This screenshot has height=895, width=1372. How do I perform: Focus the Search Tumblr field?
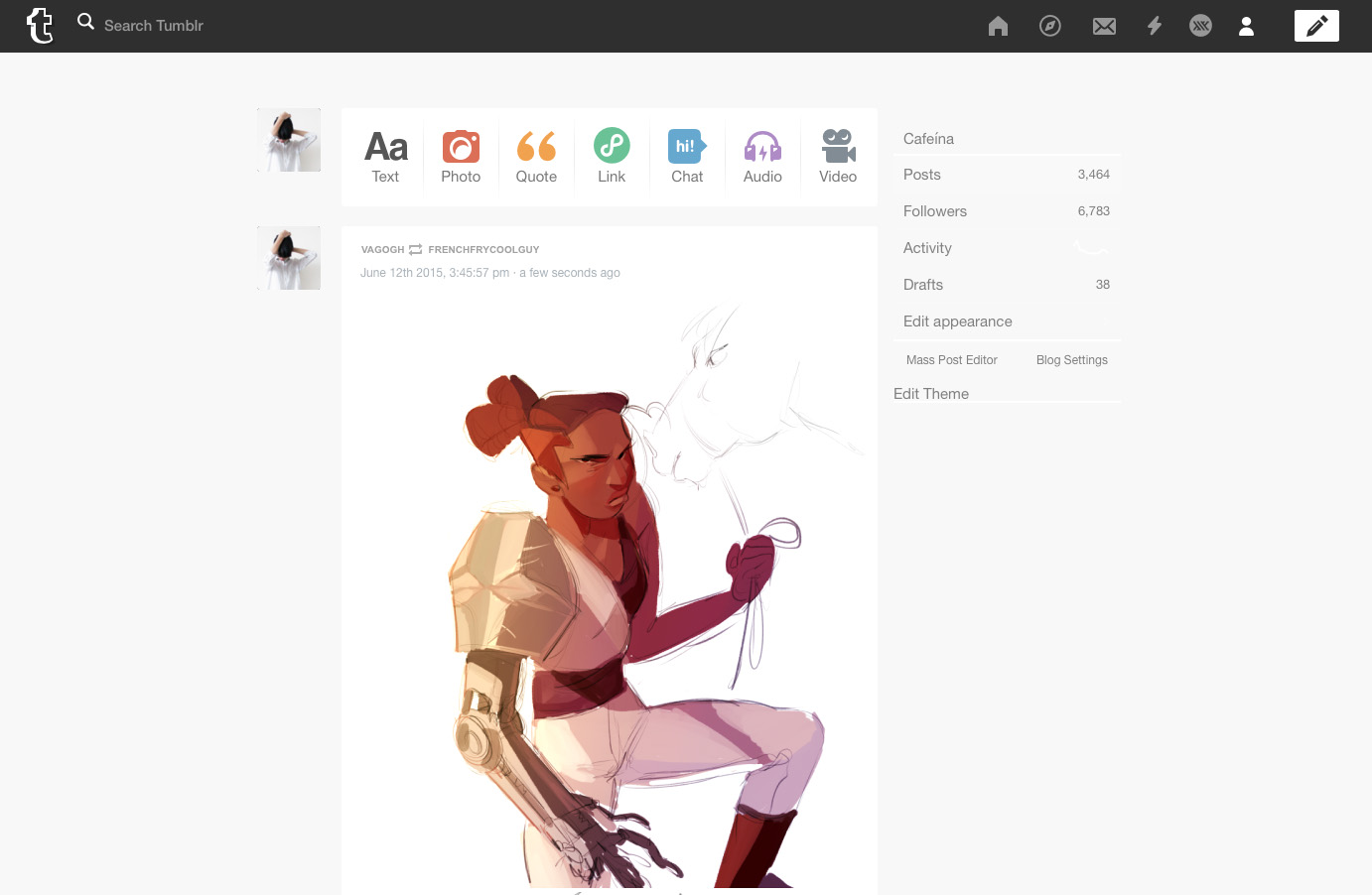(x=154, y=26)
